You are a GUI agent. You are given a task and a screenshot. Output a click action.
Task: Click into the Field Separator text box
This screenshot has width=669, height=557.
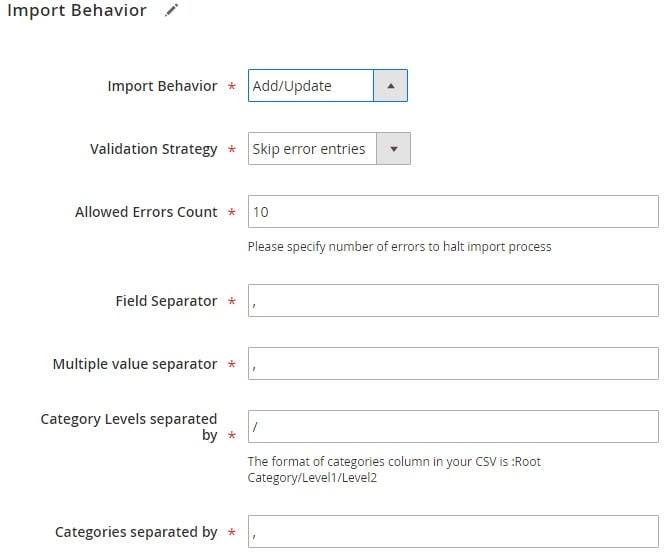(453, 300)
